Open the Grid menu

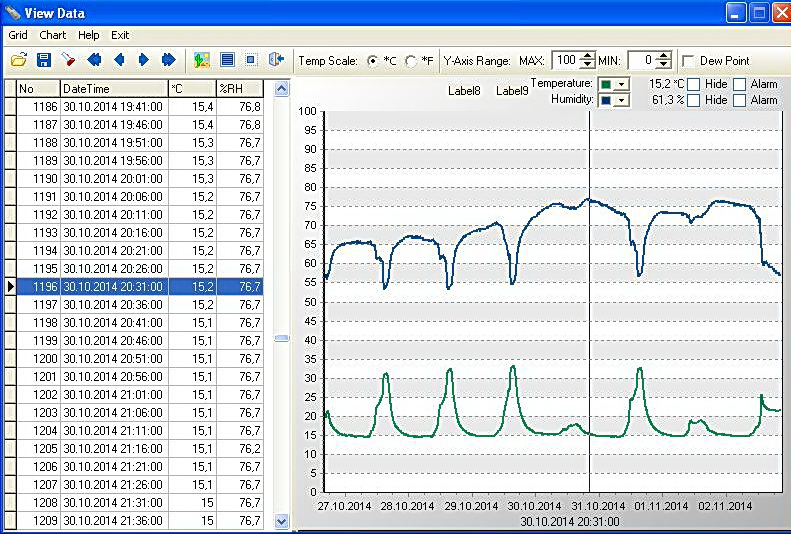[x=18, y=35]
